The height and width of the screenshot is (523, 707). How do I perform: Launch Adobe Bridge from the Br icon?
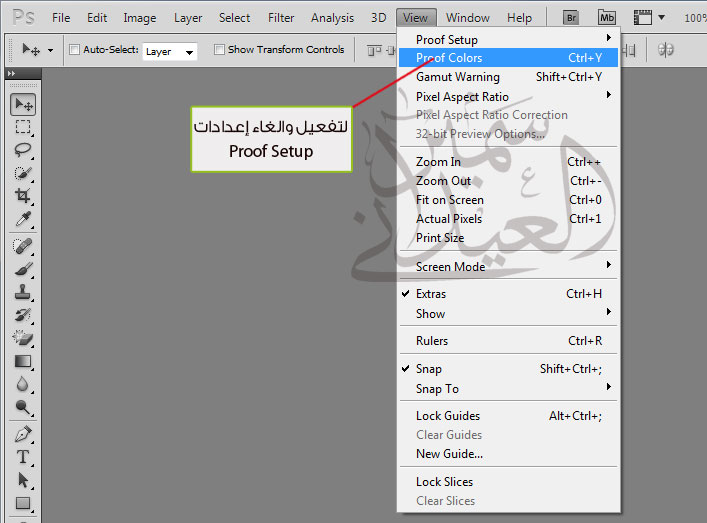coord(571,17)
